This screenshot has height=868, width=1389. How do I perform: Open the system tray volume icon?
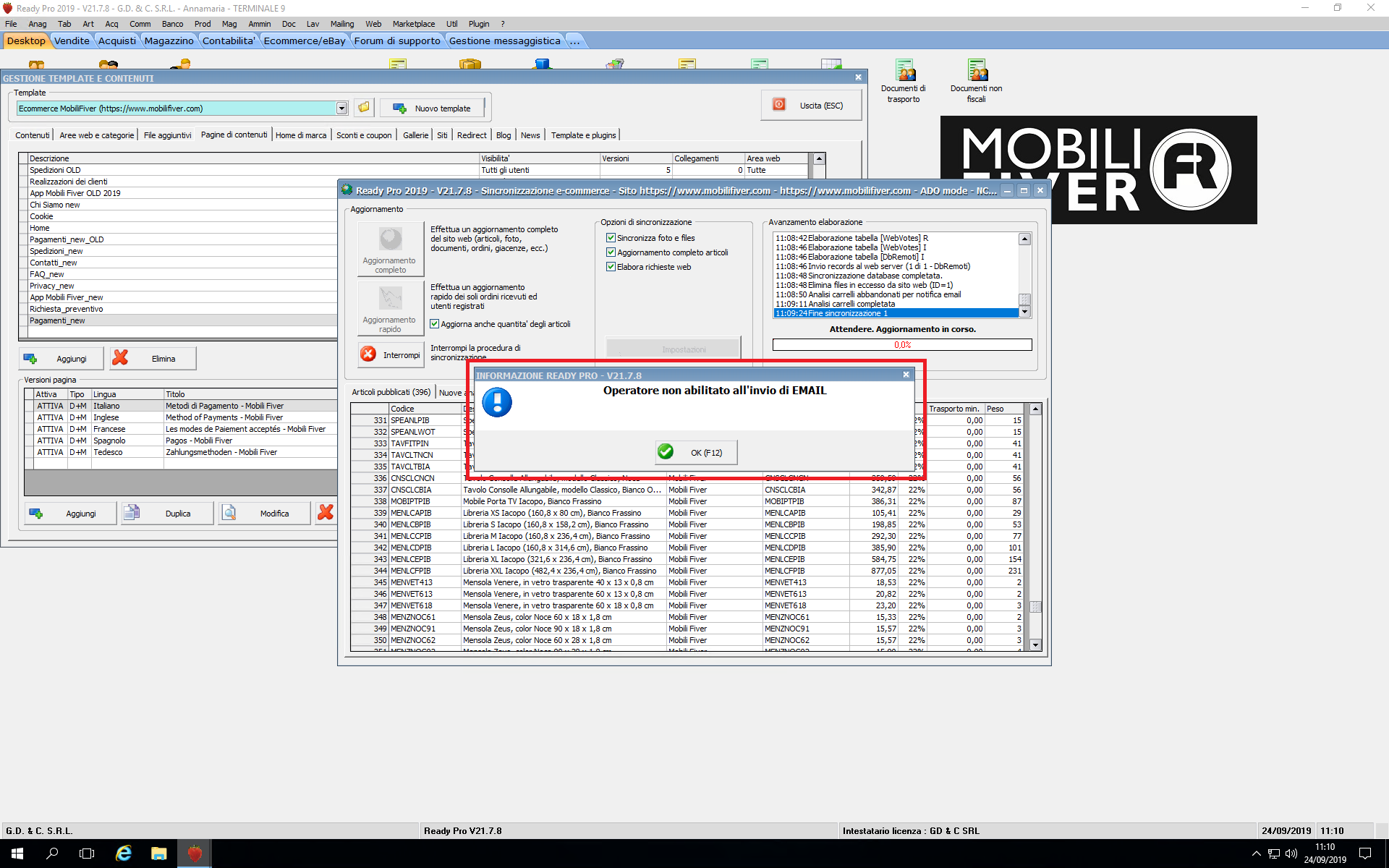coord(1291,854)
